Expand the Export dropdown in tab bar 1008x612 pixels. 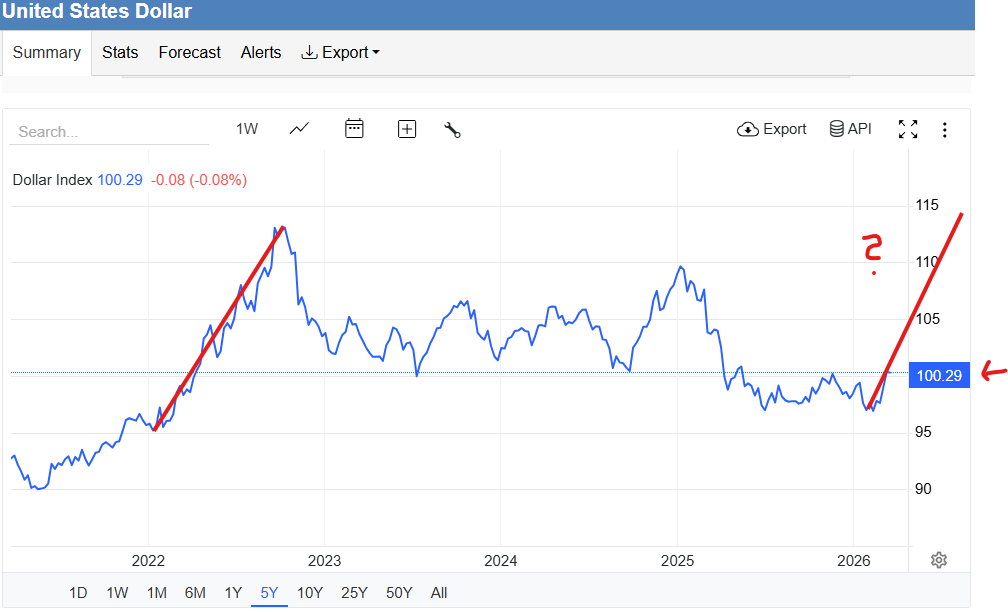(341, 52)
